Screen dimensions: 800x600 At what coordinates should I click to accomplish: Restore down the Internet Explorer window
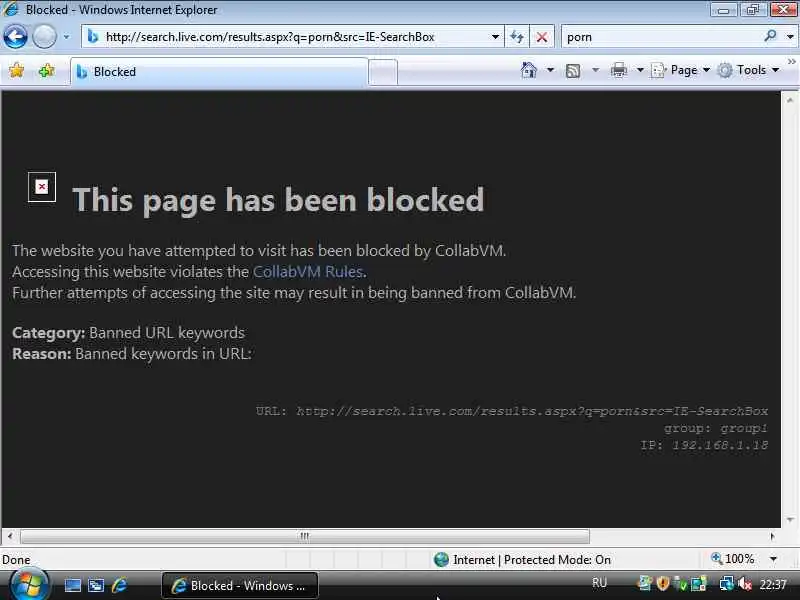752,10
